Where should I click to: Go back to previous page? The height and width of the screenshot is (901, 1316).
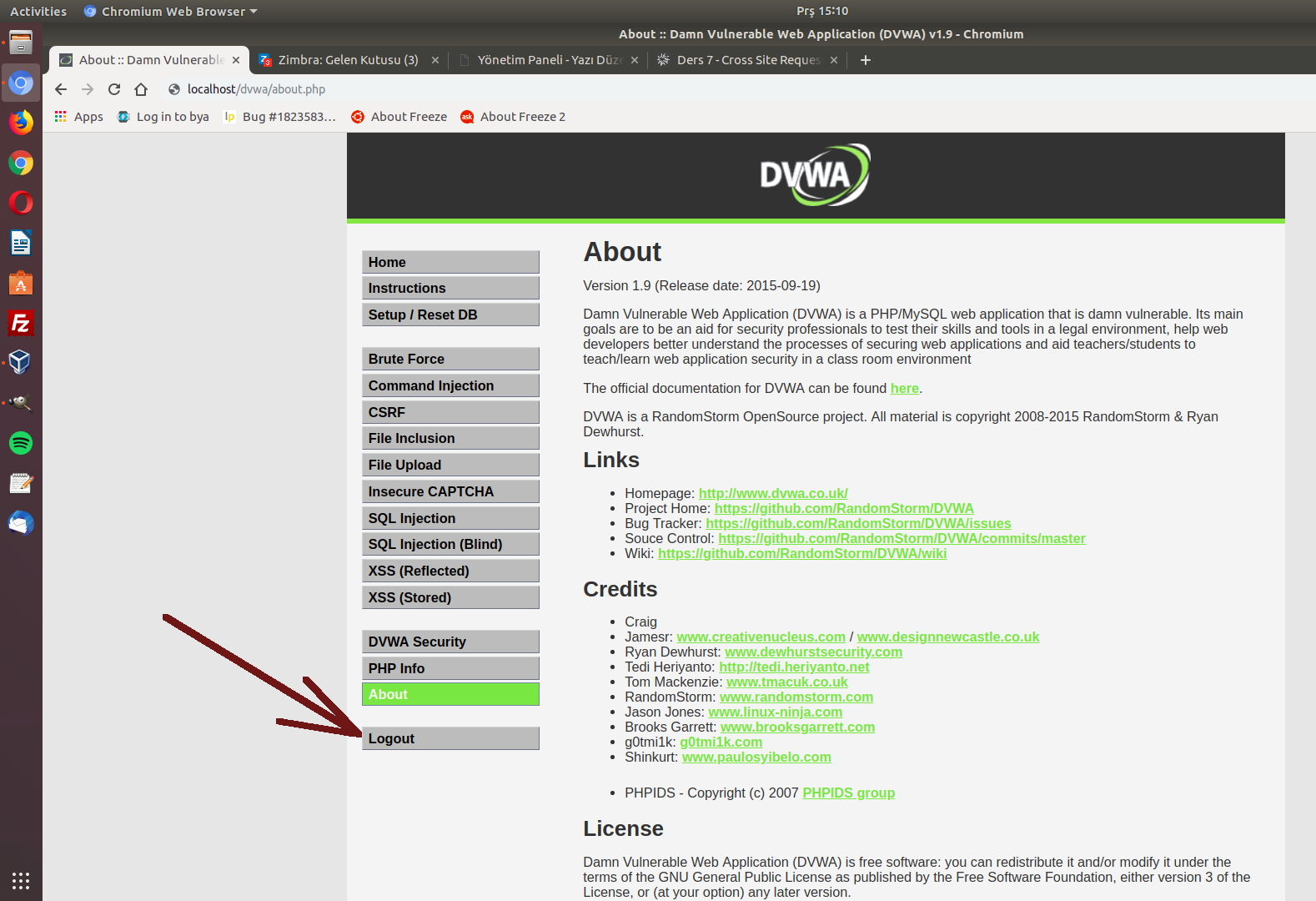tap(61, 89)
